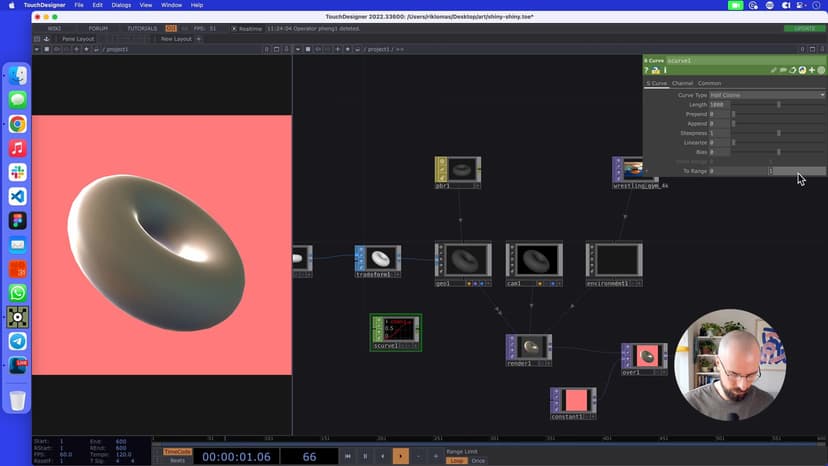Viewport: 828px width, 466px height.
Task: Click the Python help icon in parameter panel
Action: click(x=656, y=70)
